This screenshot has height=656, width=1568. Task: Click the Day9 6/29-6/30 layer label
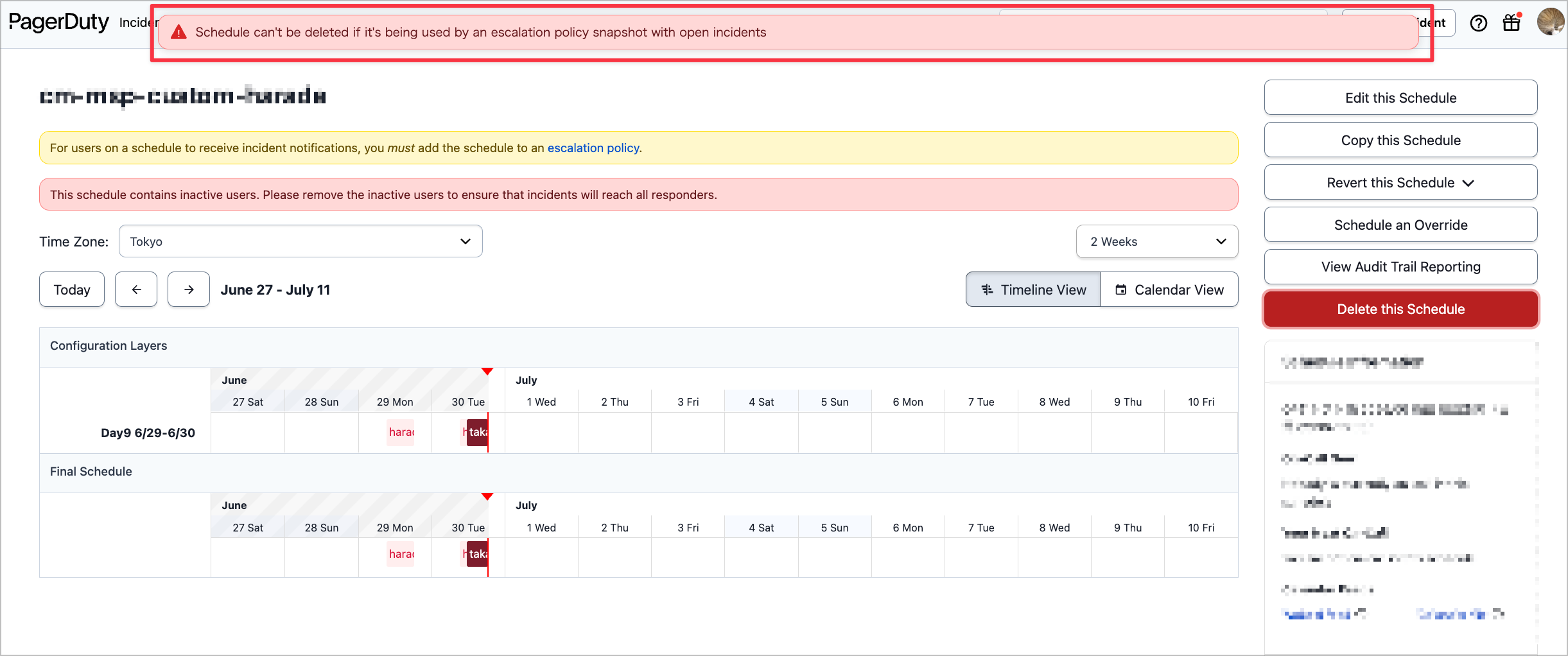pos(148,433)
